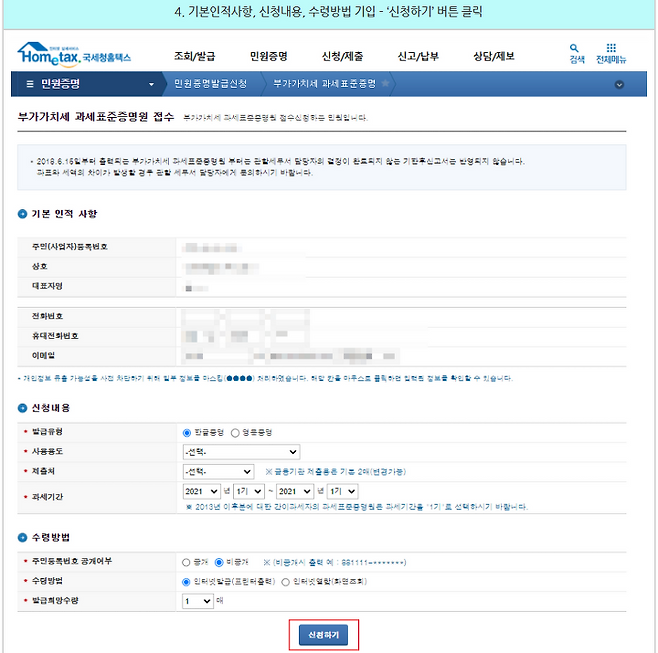The width and height of the screenshot is (658, 653).
Task: Select the 영문증명 radio button
Action: click(x=236, y=432)
